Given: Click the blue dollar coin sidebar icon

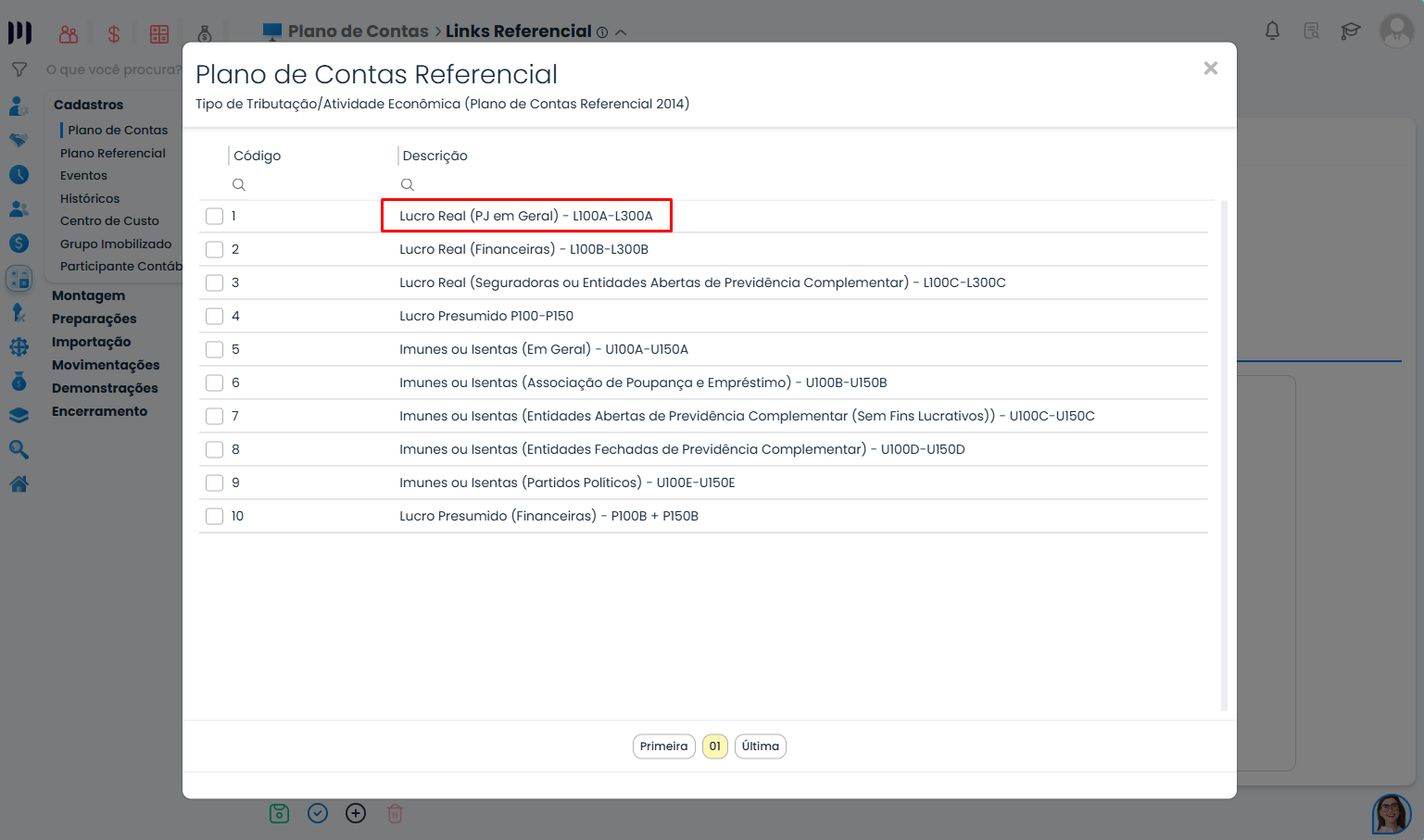Looking at the screenshot, I should click(x=19, y=244).
